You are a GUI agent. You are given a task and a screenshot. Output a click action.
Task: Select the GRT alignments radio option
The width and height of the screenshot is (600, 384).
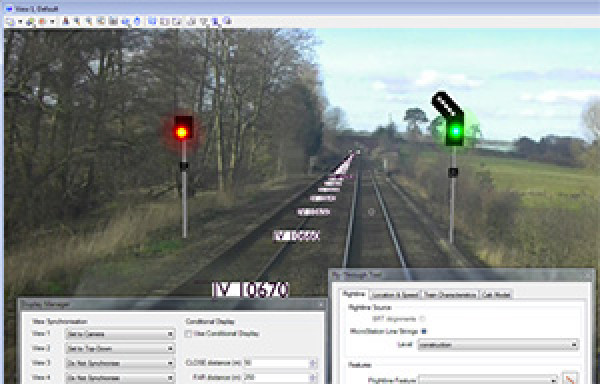pos(422,319)
